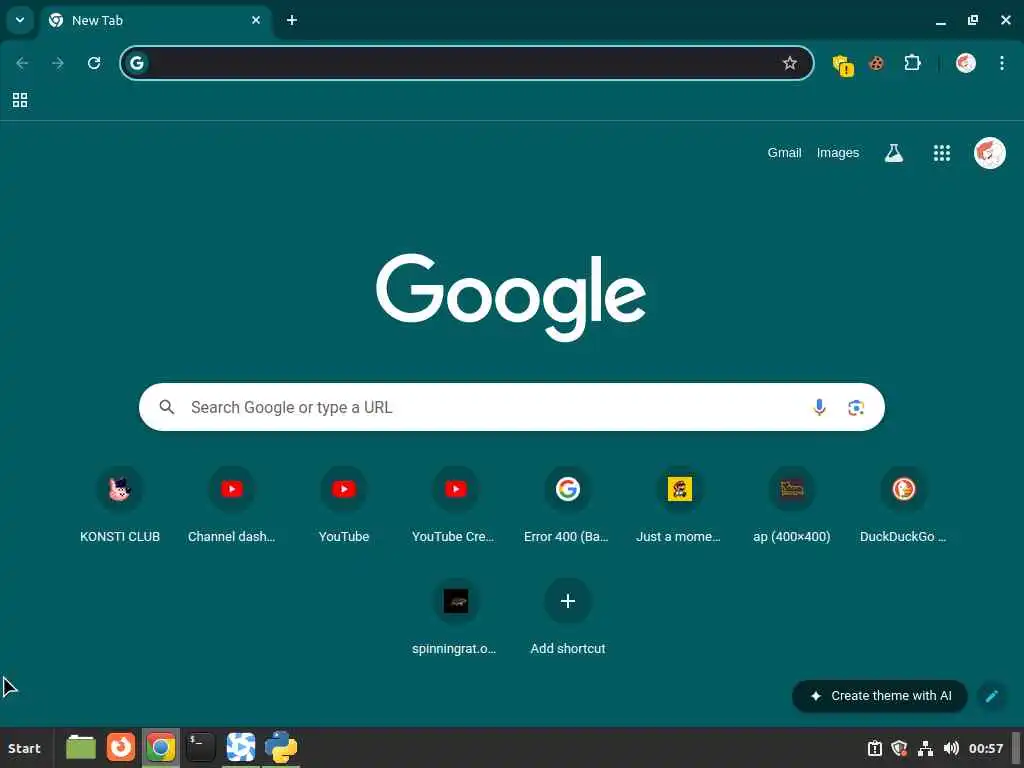Viewport: 1024px width, 768px height.
Task: Open DuckDuckGo shortcut
Action: 904,505
